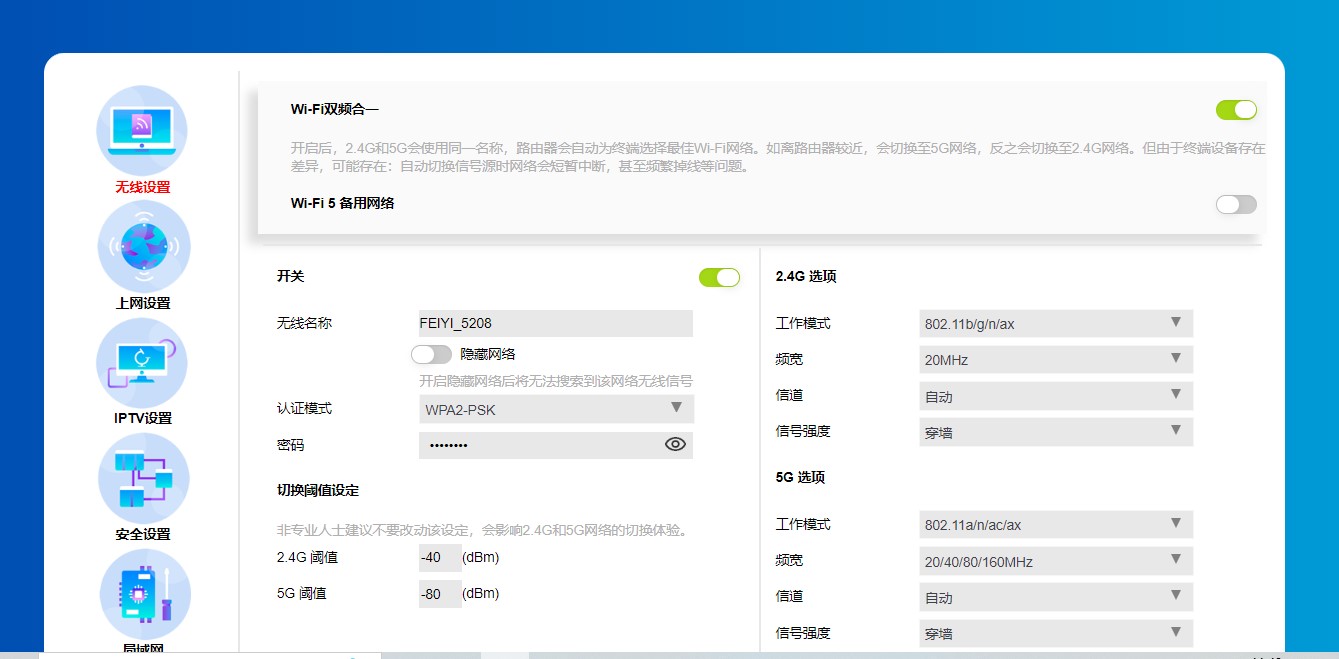This screenshot has height=659, width=1339.
Task: Edit the 5G 阈值 value -80
Action: (x=440, y=594)
